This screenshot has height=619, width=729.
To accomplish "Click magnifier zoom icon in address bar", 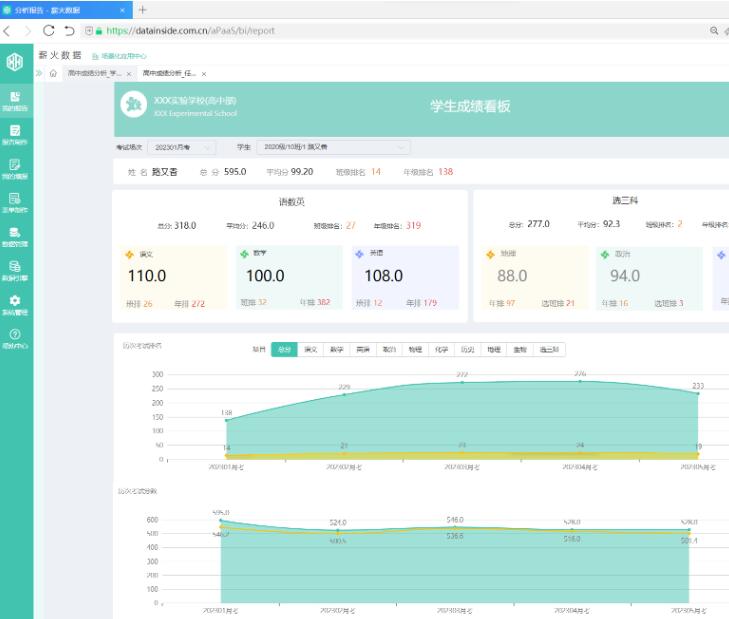I will [714, 31].
